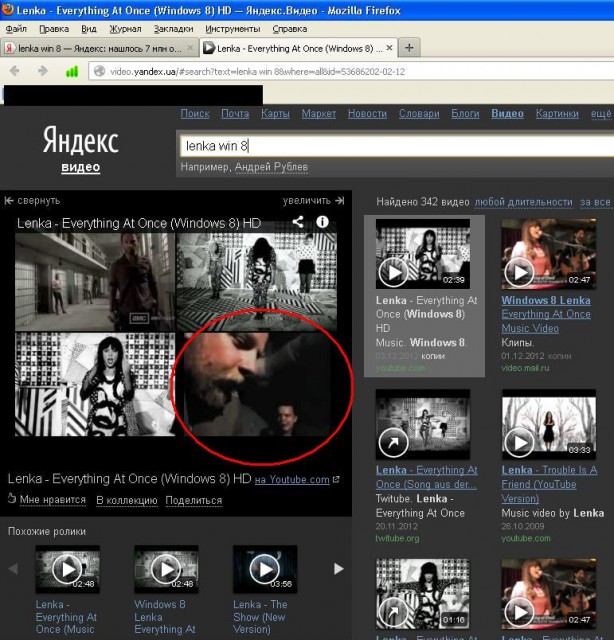Close the 'lenka win 8 — Яндекс' tab
Screen dimensions: 614x640
point(190,48)
